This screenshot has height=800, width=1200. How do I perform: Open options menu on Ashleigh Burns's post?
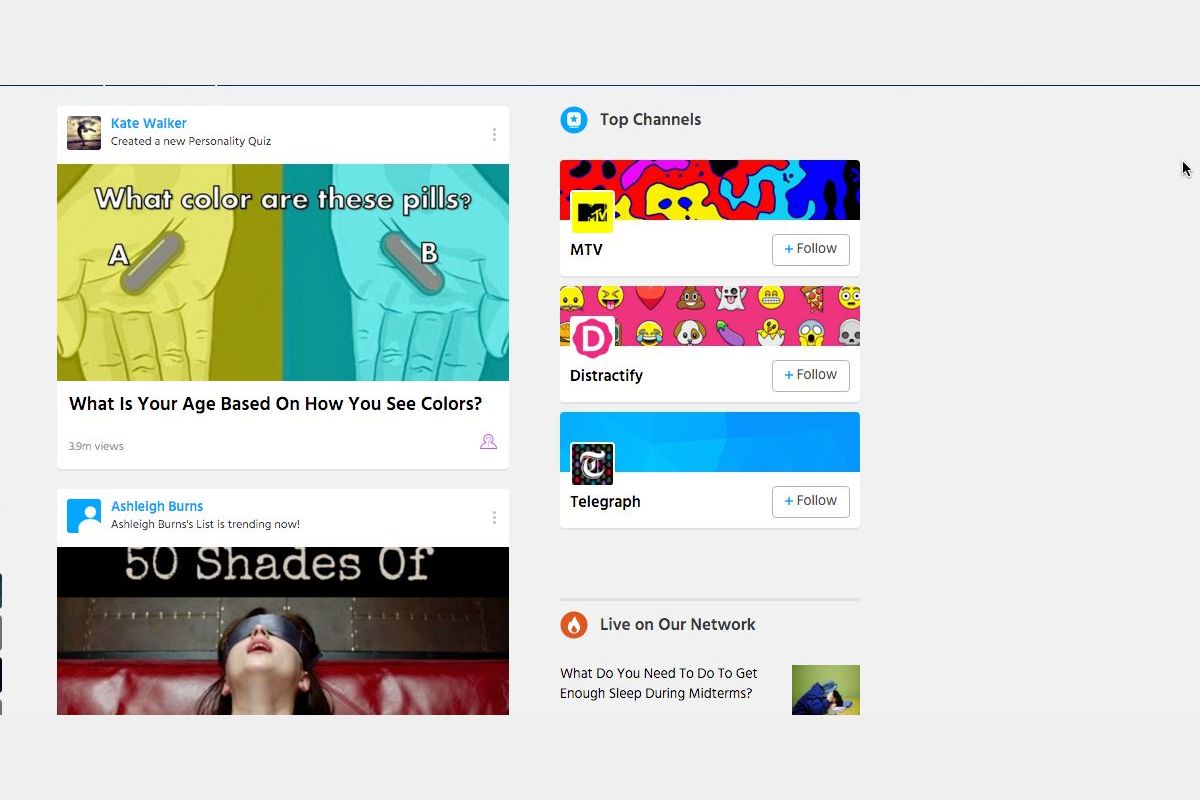coord(494,518)
